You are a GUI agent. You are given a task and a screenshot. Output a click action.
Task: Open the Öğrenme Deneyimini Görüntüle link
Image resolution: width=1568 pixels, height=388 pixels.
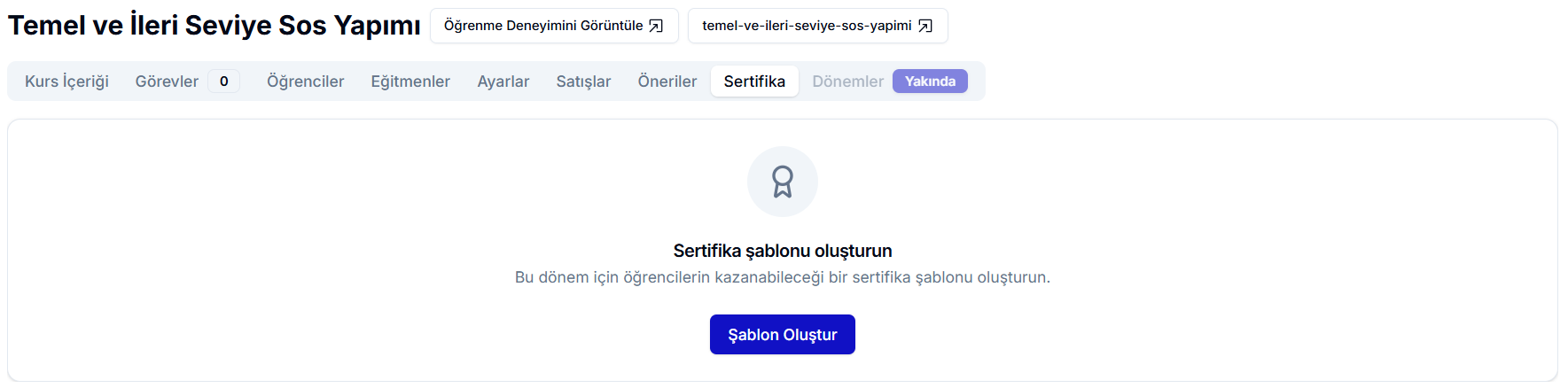pyautogui.click(x=543, y=26)
